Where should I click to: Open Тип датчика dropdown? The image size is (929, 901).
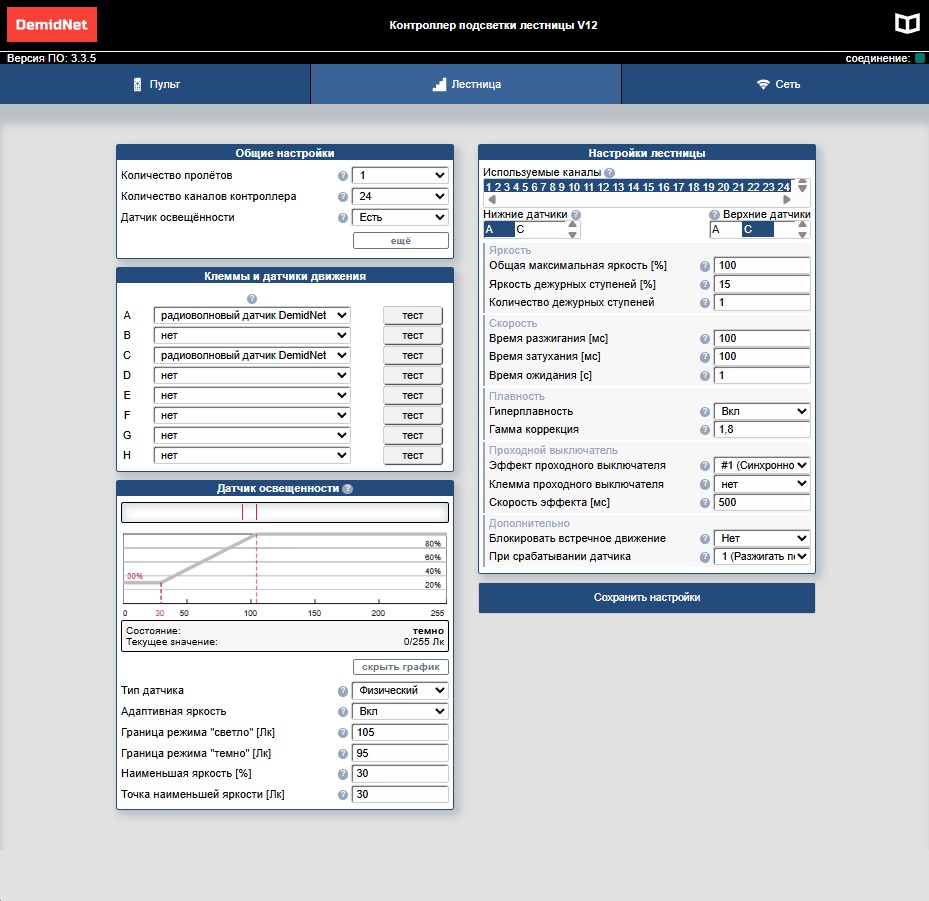click(x=399, y=690)
